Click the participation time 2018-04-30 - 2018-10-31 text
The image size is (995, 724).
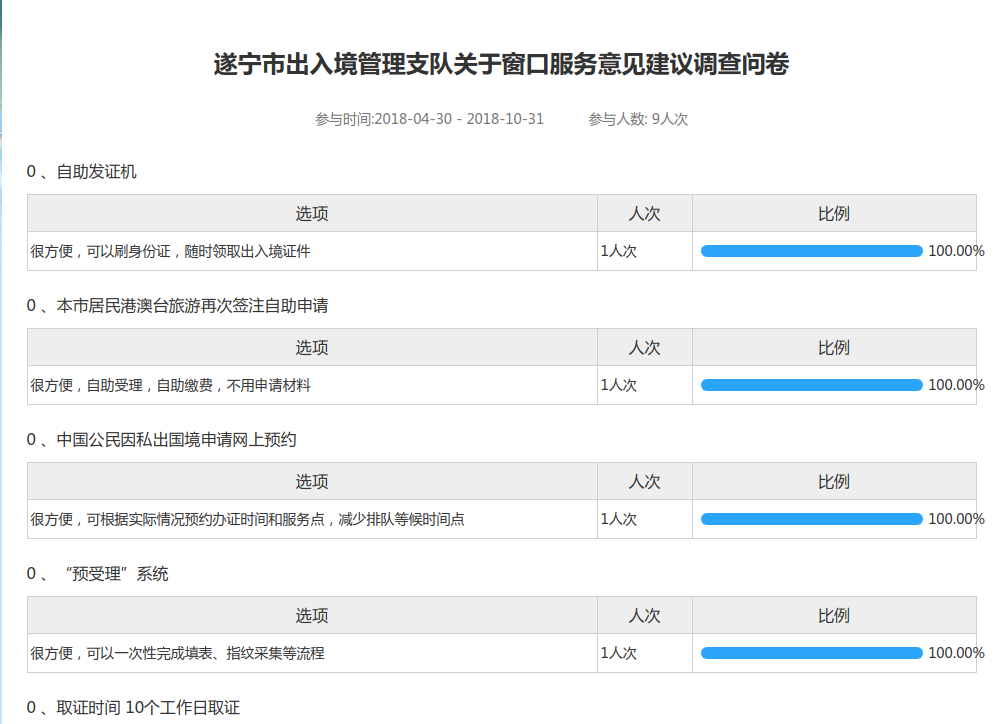pyautogui.click(x=430, y=119)
